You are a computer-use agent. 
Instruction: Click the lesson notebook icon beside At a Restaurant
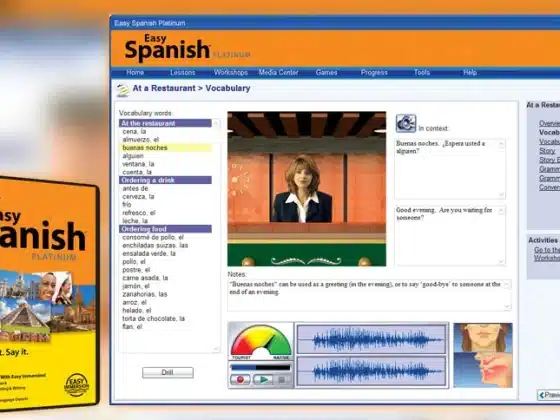tap(122, 90)
